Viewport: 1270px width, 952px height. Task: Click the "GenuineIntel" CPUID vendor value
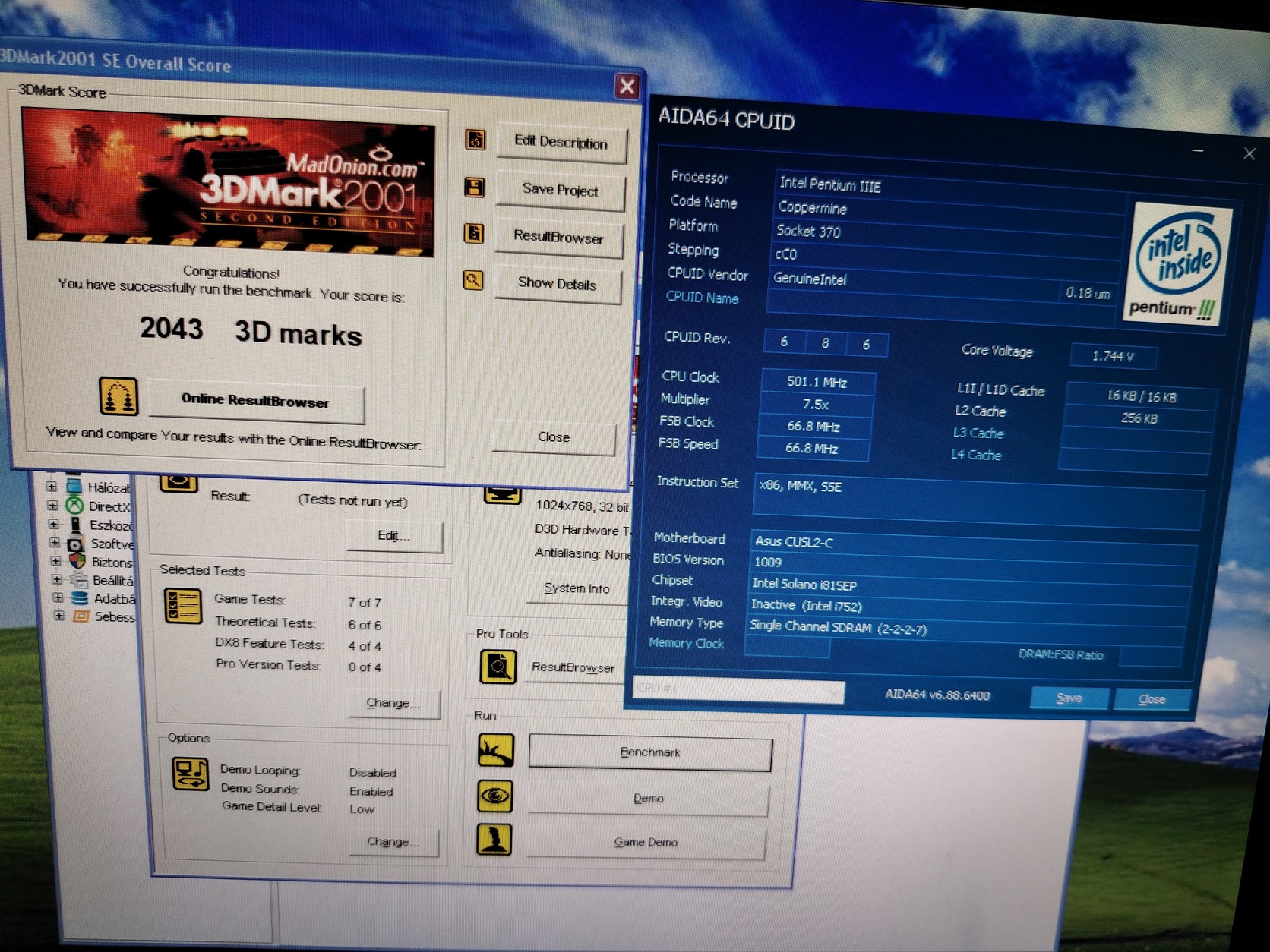(810, 279)
